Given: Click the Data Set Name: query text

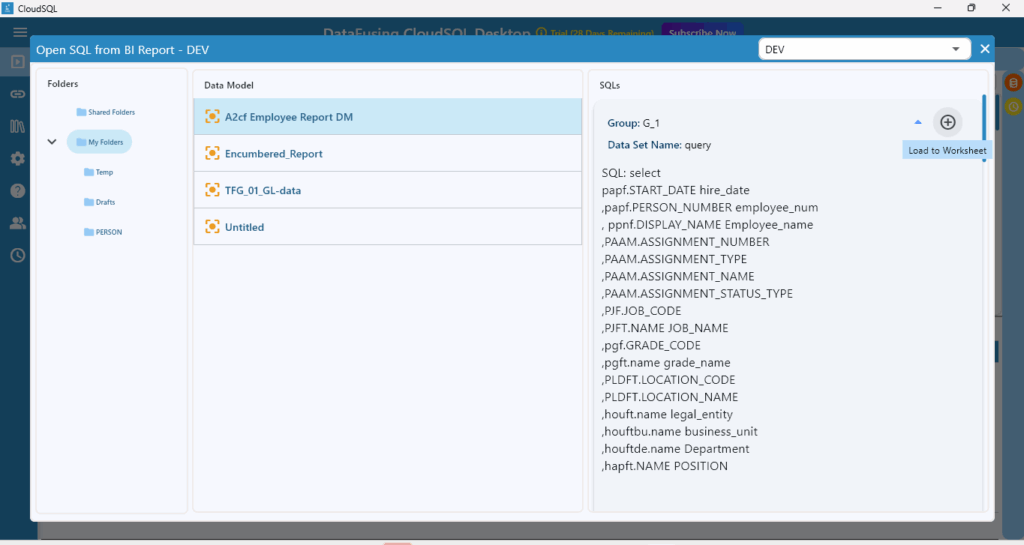Looking at the screenshot, I should (659, 145).
